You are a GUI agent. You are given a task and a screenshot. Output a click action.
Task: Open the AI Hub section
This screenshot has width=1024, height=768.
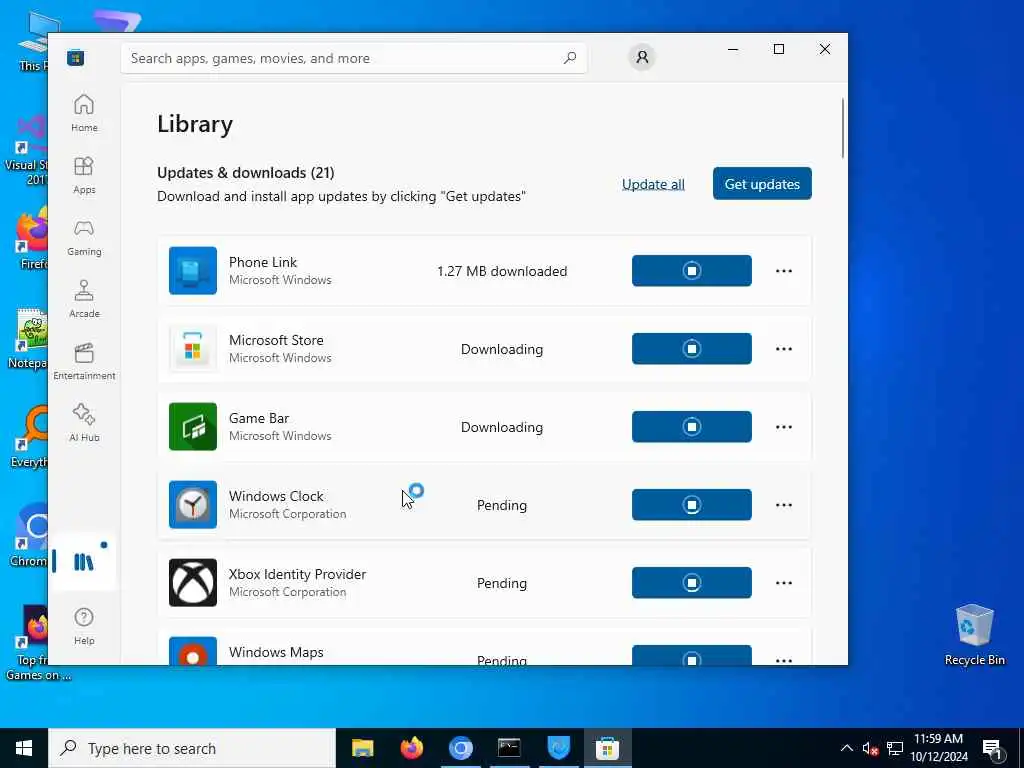pyautogui.click(x=84, y=423)
